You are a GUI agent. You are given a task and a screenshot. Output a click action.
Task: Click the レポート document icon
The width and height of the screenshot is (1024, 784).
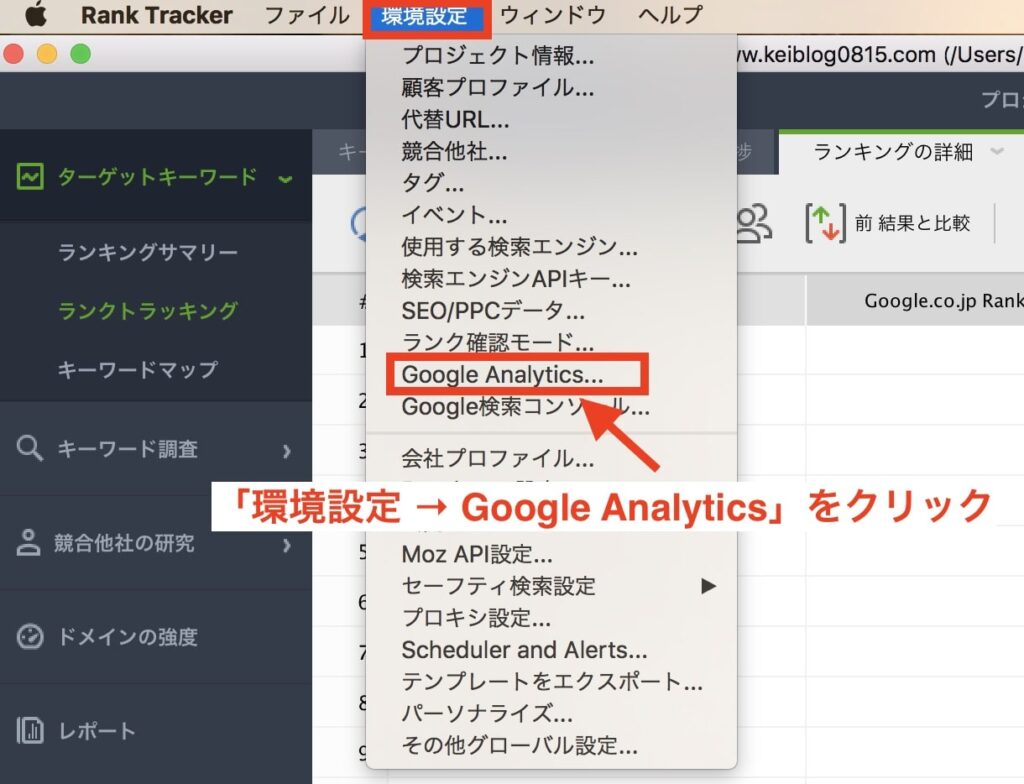coord(29,730)
